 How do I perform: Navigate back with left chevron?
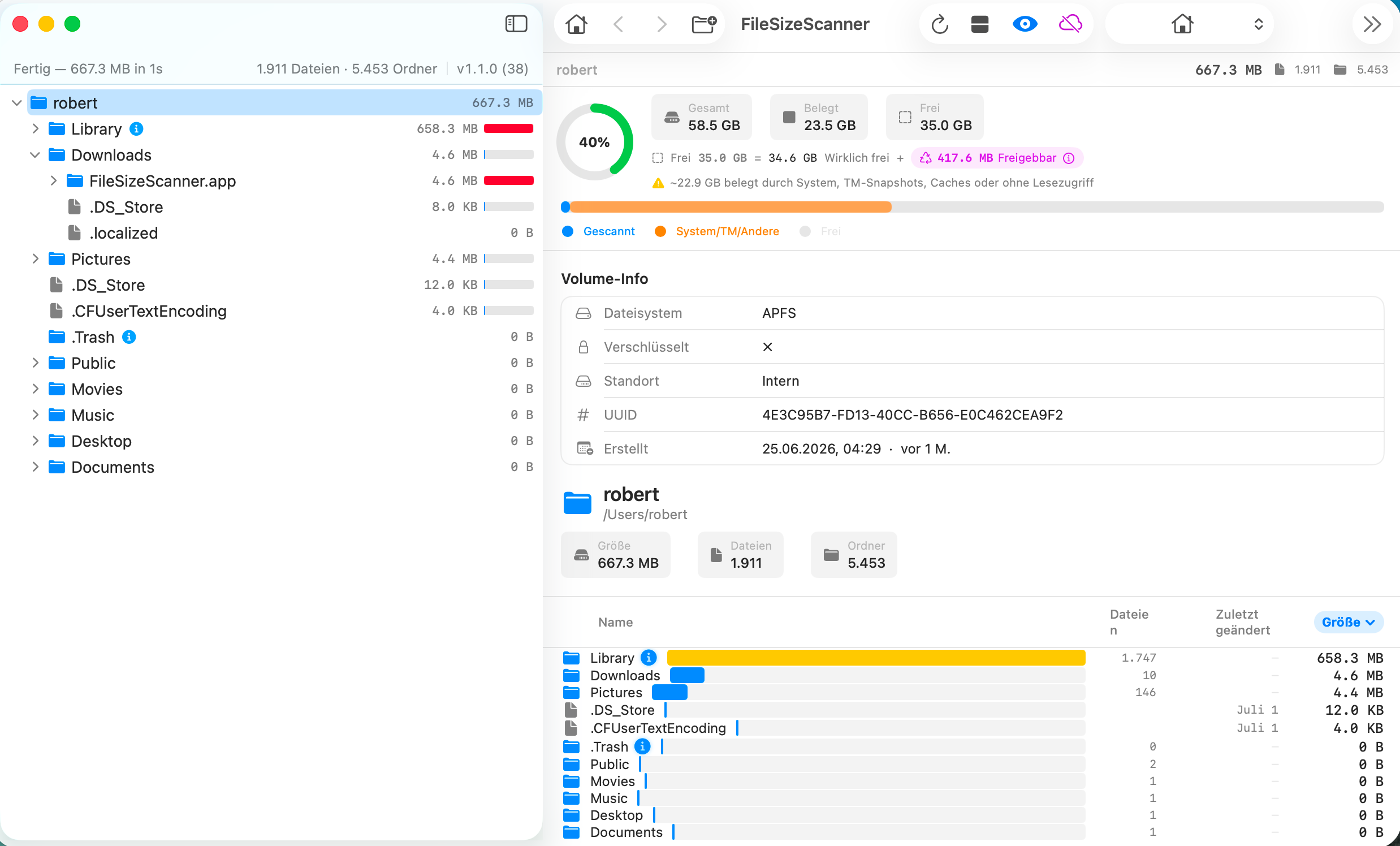619,24
